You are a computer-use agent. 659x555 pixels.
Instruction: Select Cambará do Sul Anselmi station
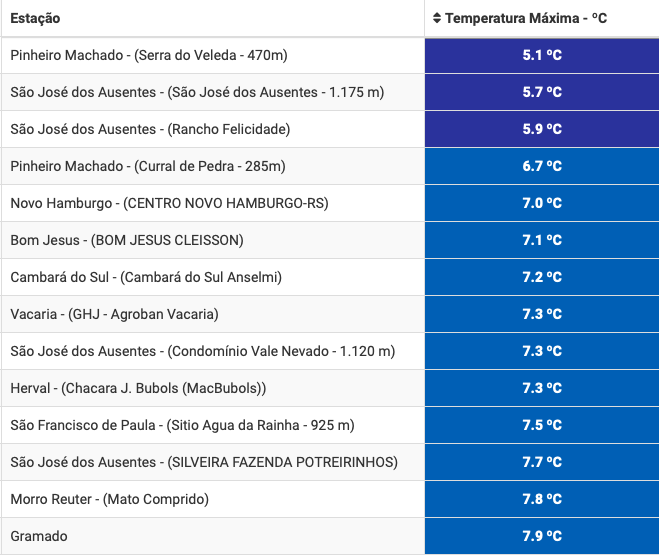(x=146, y=277)
